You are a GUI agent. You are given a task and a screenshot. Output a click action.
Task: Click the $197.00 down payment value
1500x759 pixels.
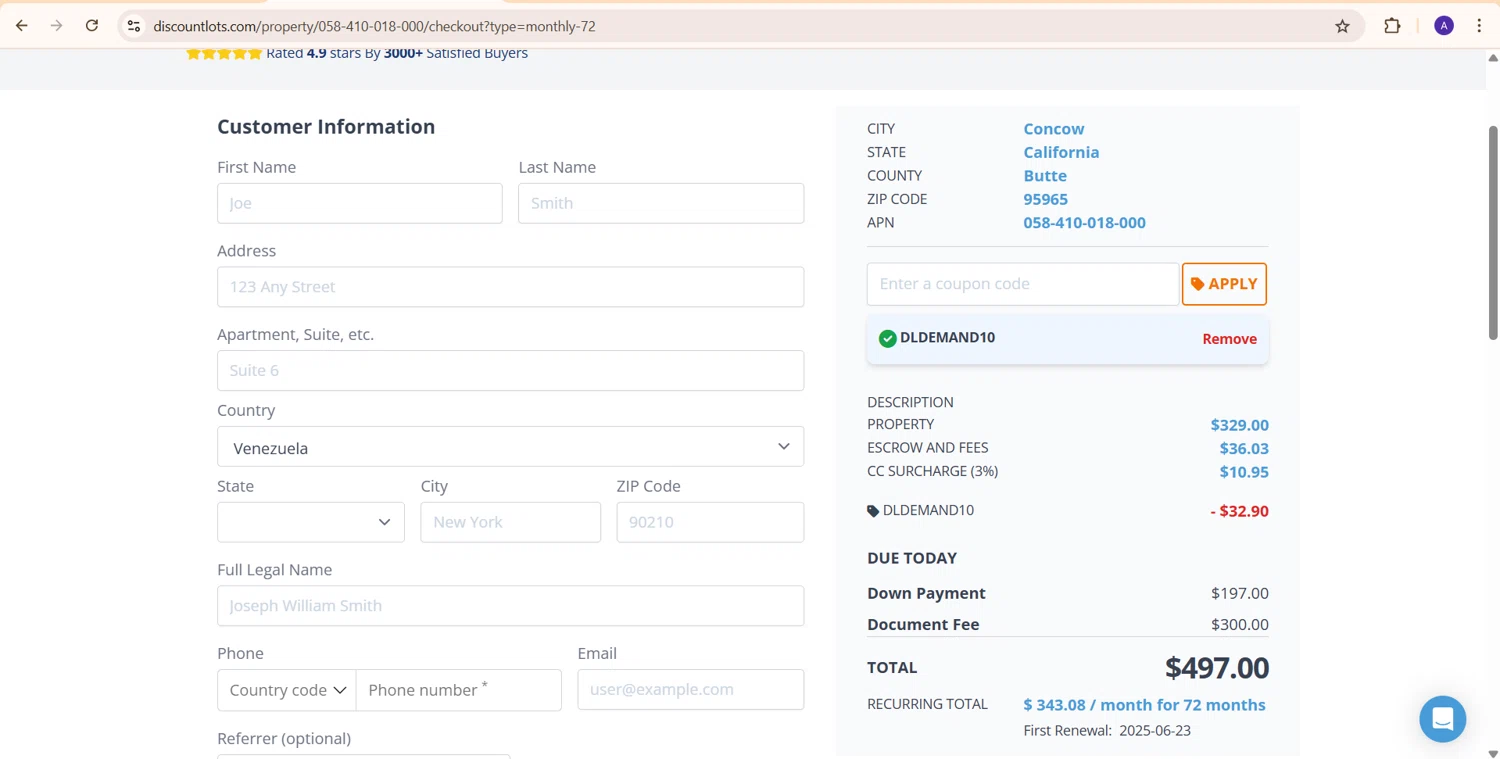pyautogui.click(x=1239, y=593)
